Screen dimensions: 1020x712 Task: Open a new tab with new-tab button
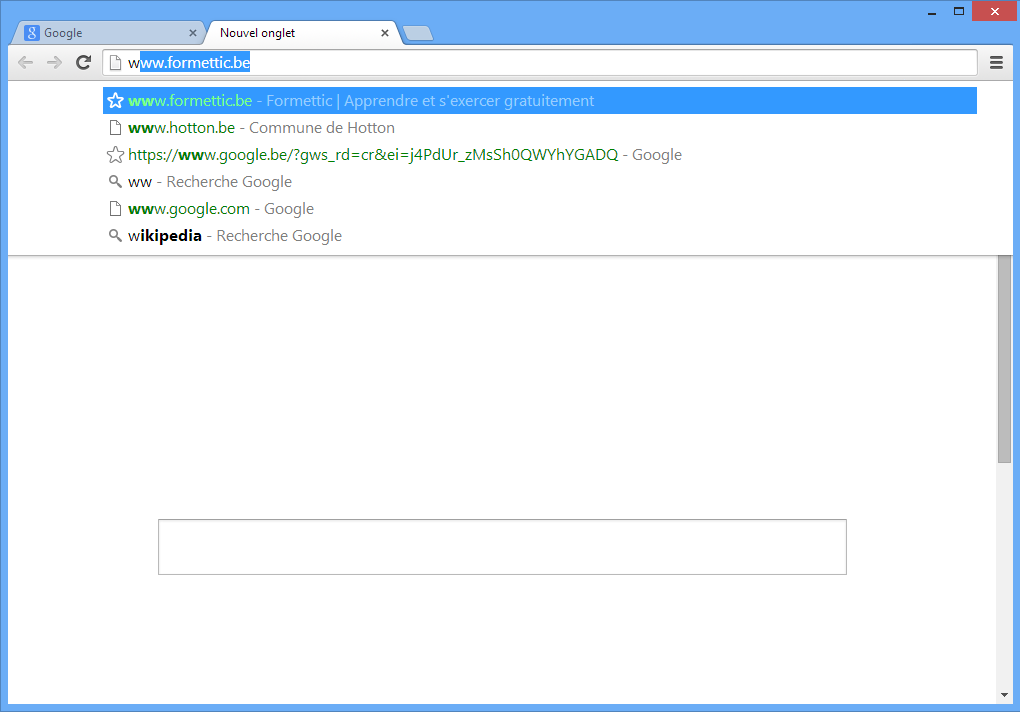point(418,33)
